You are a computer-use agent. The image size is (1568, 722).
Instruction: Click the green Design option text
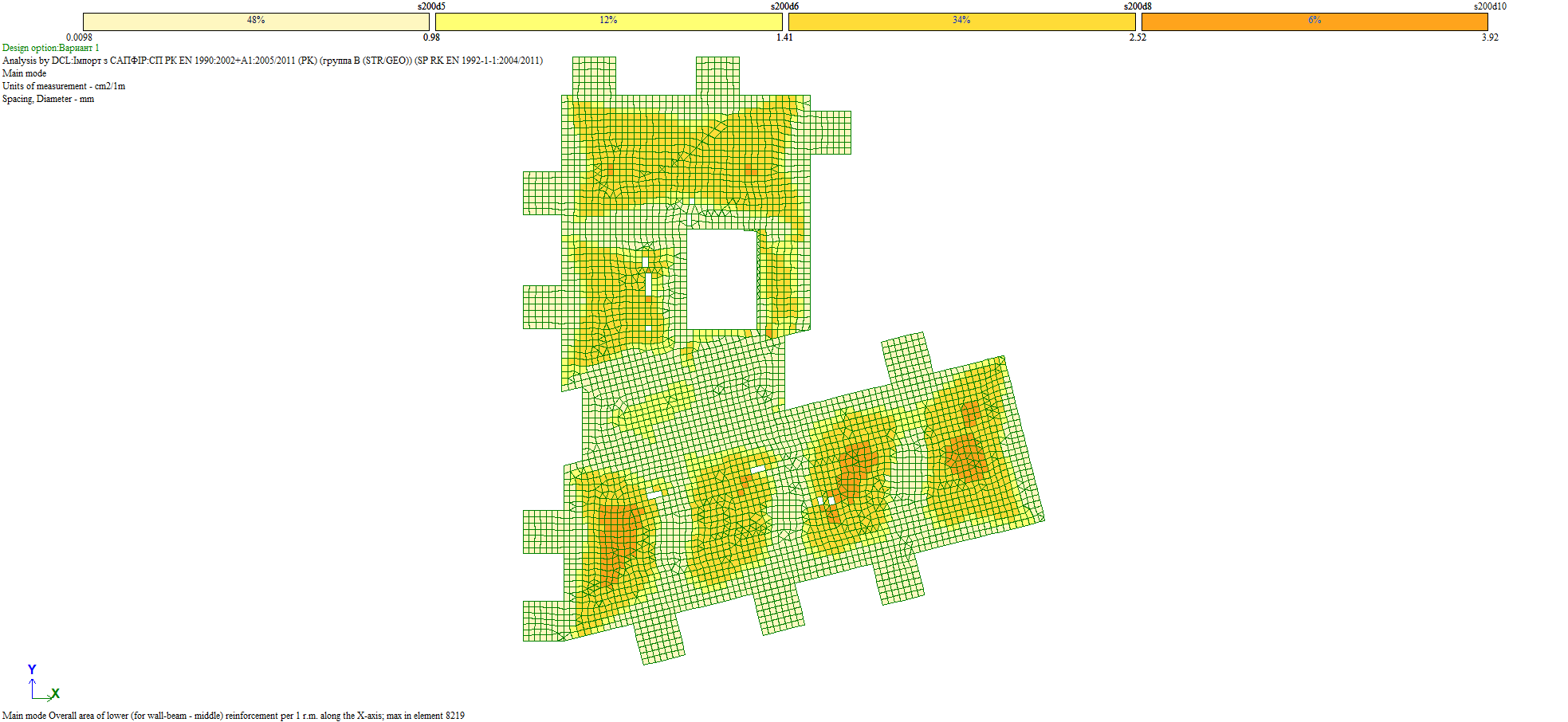point(51,48)
